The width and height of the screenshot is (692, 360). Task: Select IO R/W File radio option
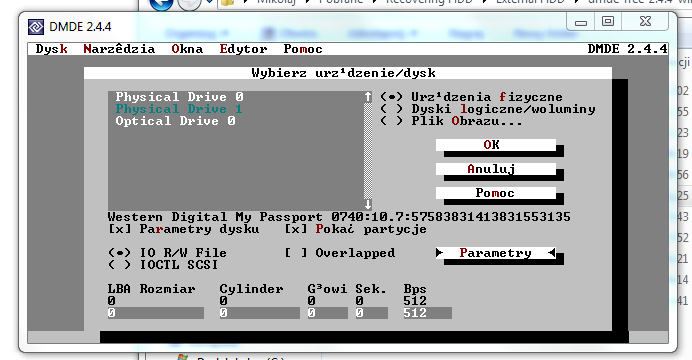click(x=167, y=253)
